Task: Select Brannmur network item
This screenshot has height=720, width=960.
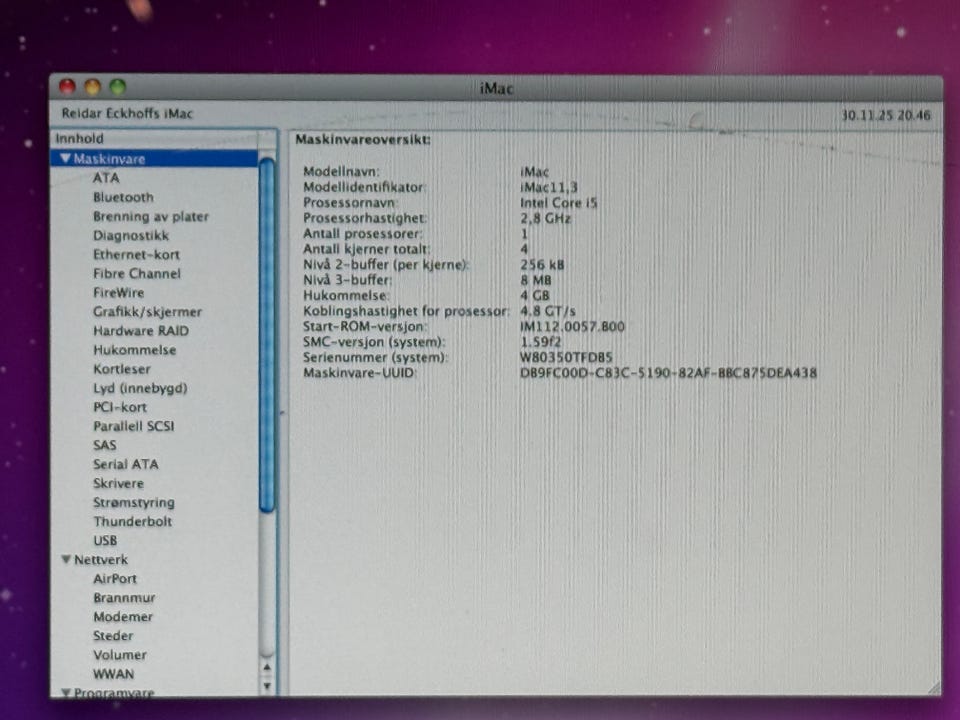Action: pos(124,598)
